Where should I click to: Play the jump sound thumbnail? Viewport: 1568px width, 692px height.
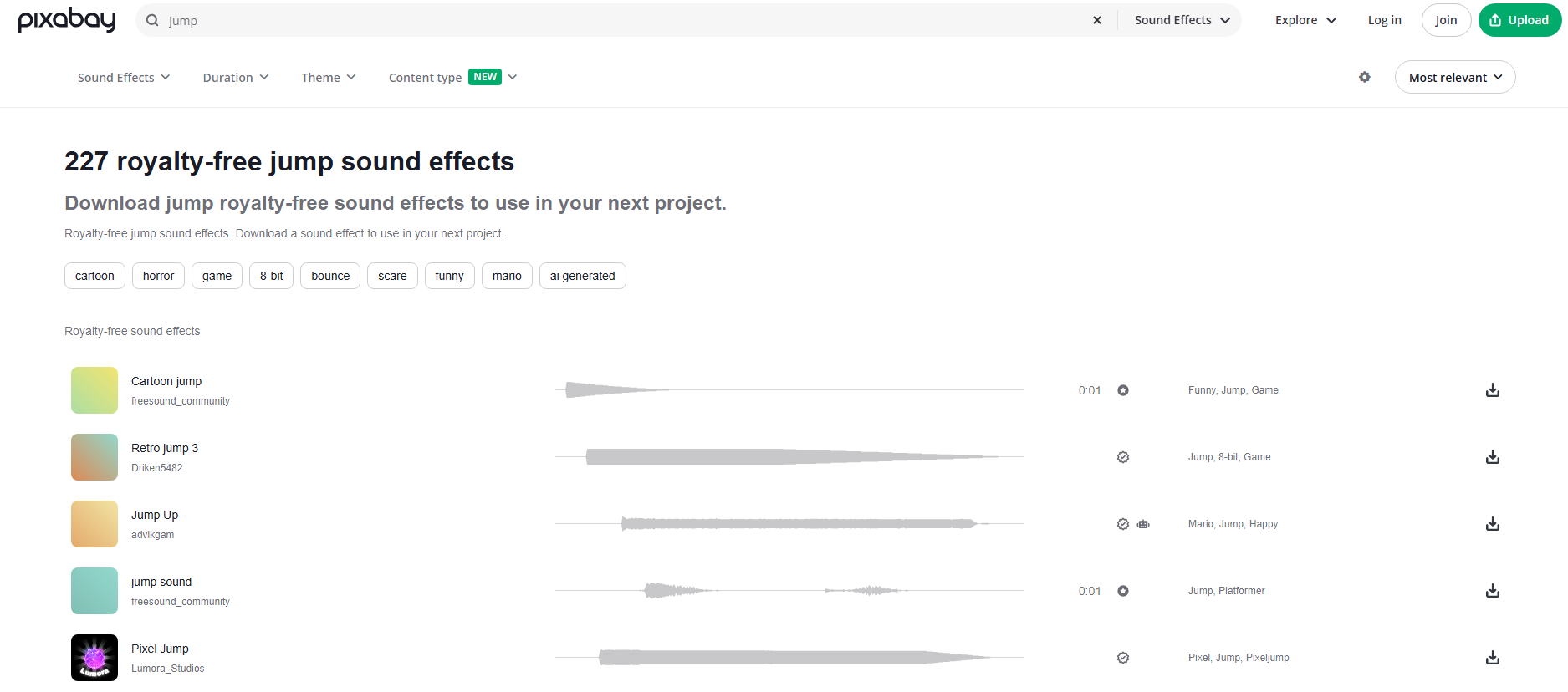pos(94,591)
